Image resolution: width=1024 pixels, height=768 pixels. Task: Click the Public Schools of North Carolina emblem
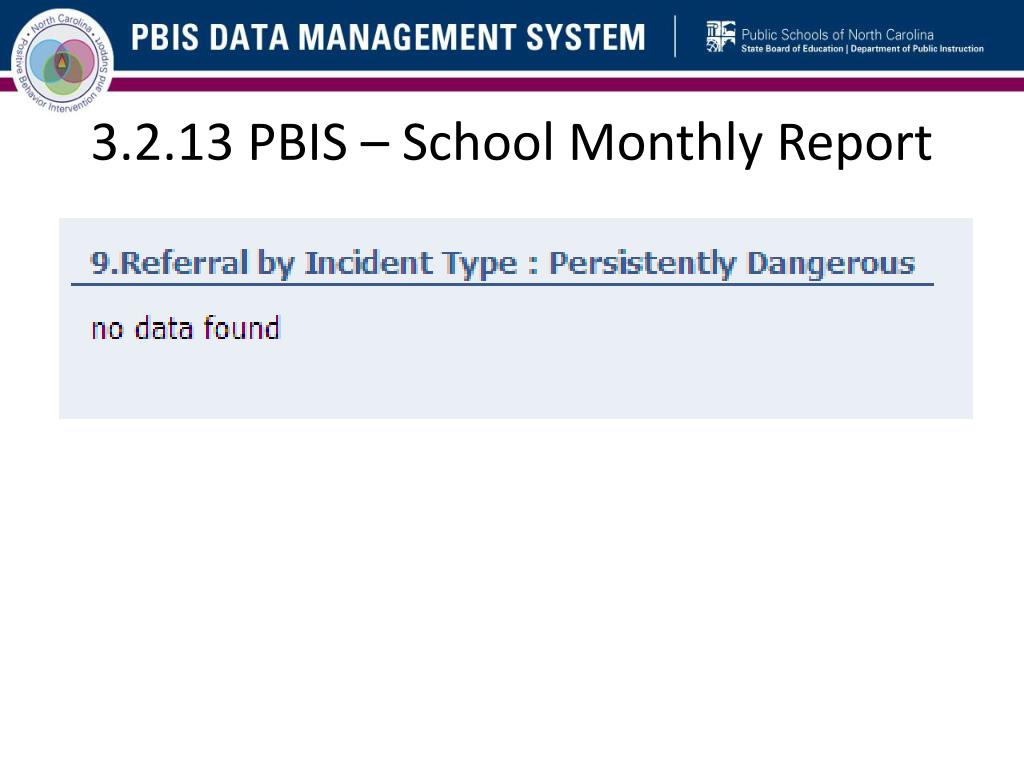(720, 37)
